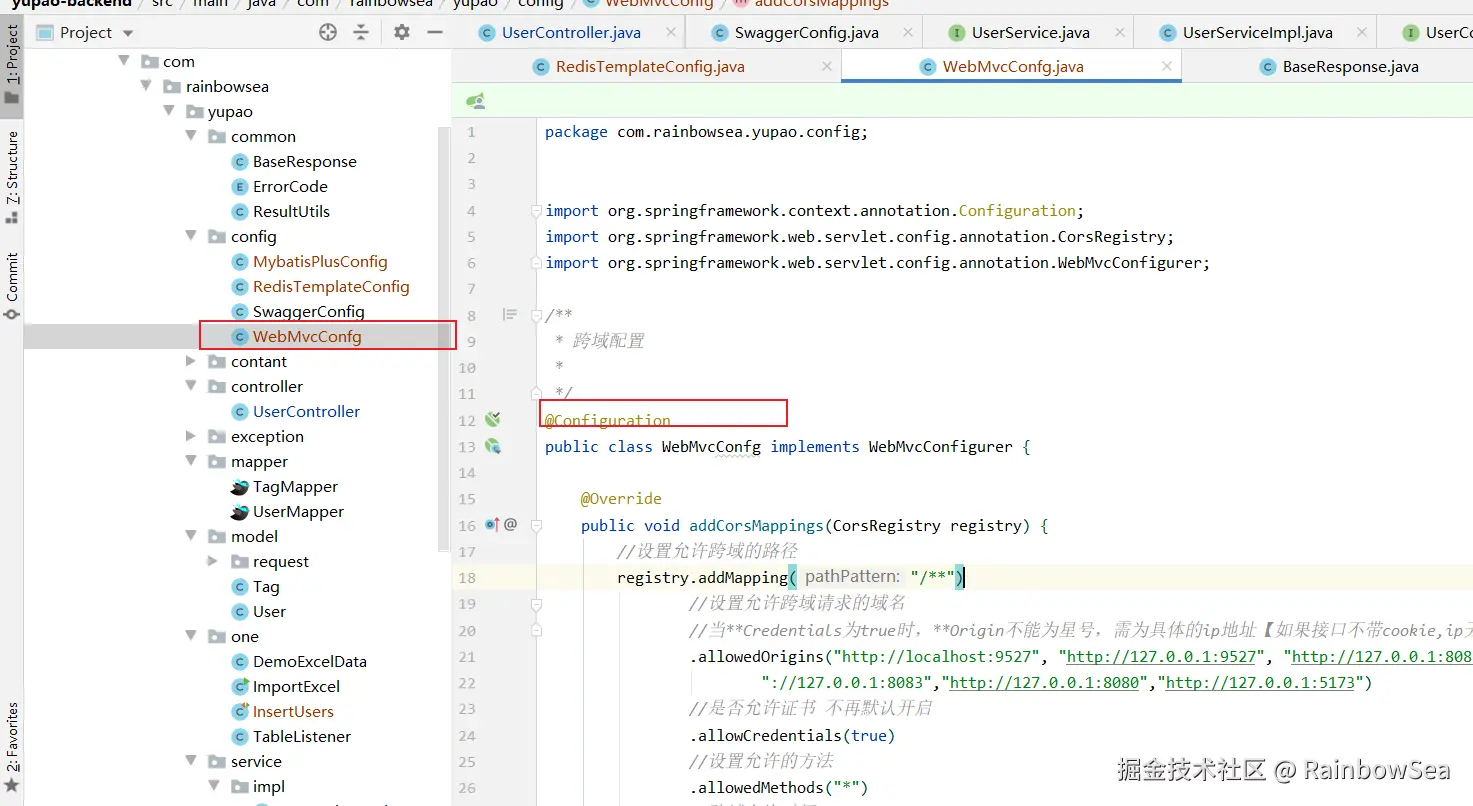1473x806 pixels.
Task: Fold the addCorsMappings method at line 16
Action: coord(537,525)
